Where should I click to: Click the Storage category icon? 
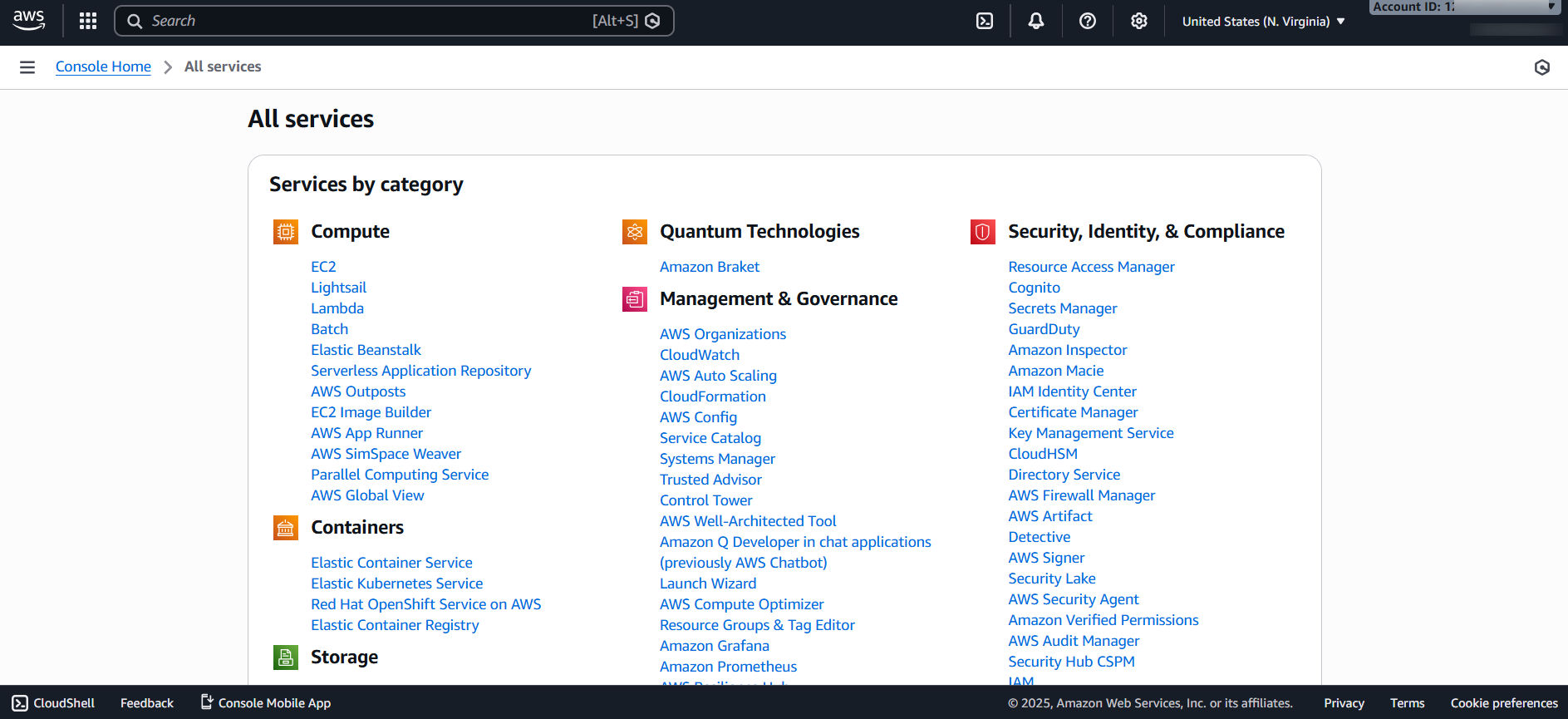pyautogui.click(x=286, y=657)
